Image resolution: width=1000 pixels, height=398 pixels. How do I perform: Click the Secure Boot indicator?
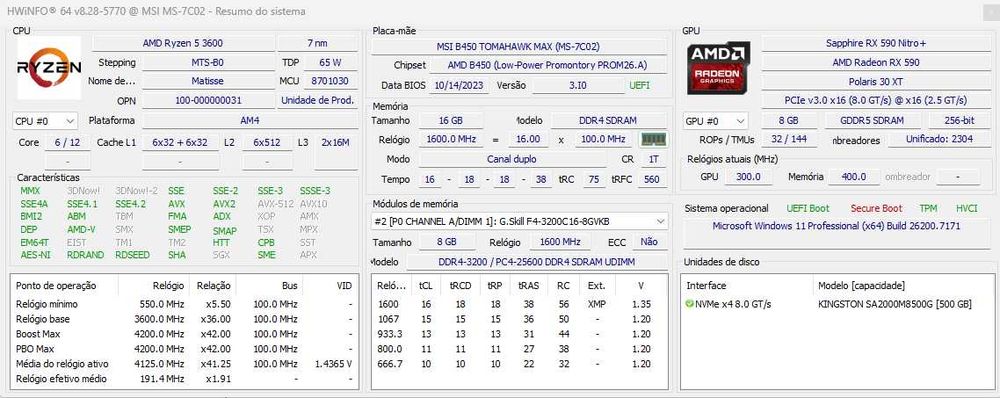click(x=876, y=209)
